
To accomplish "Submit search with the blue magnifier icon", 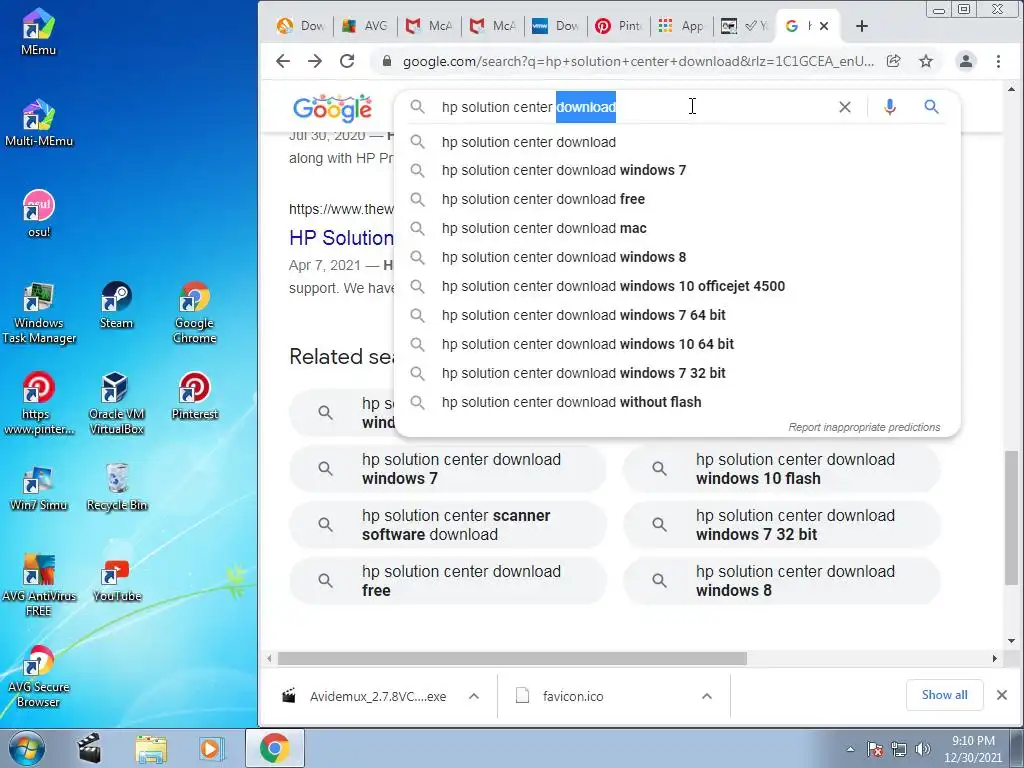I will (x=931, y=106).
